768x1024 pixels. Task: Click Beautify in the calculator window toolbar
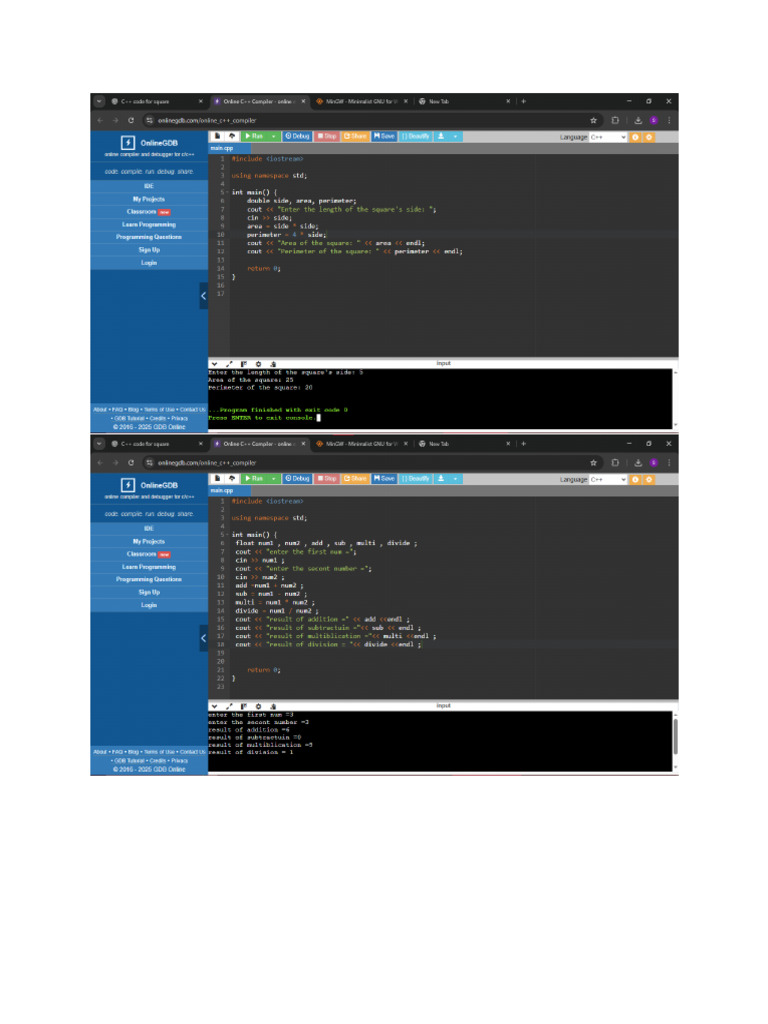[415, 479]
